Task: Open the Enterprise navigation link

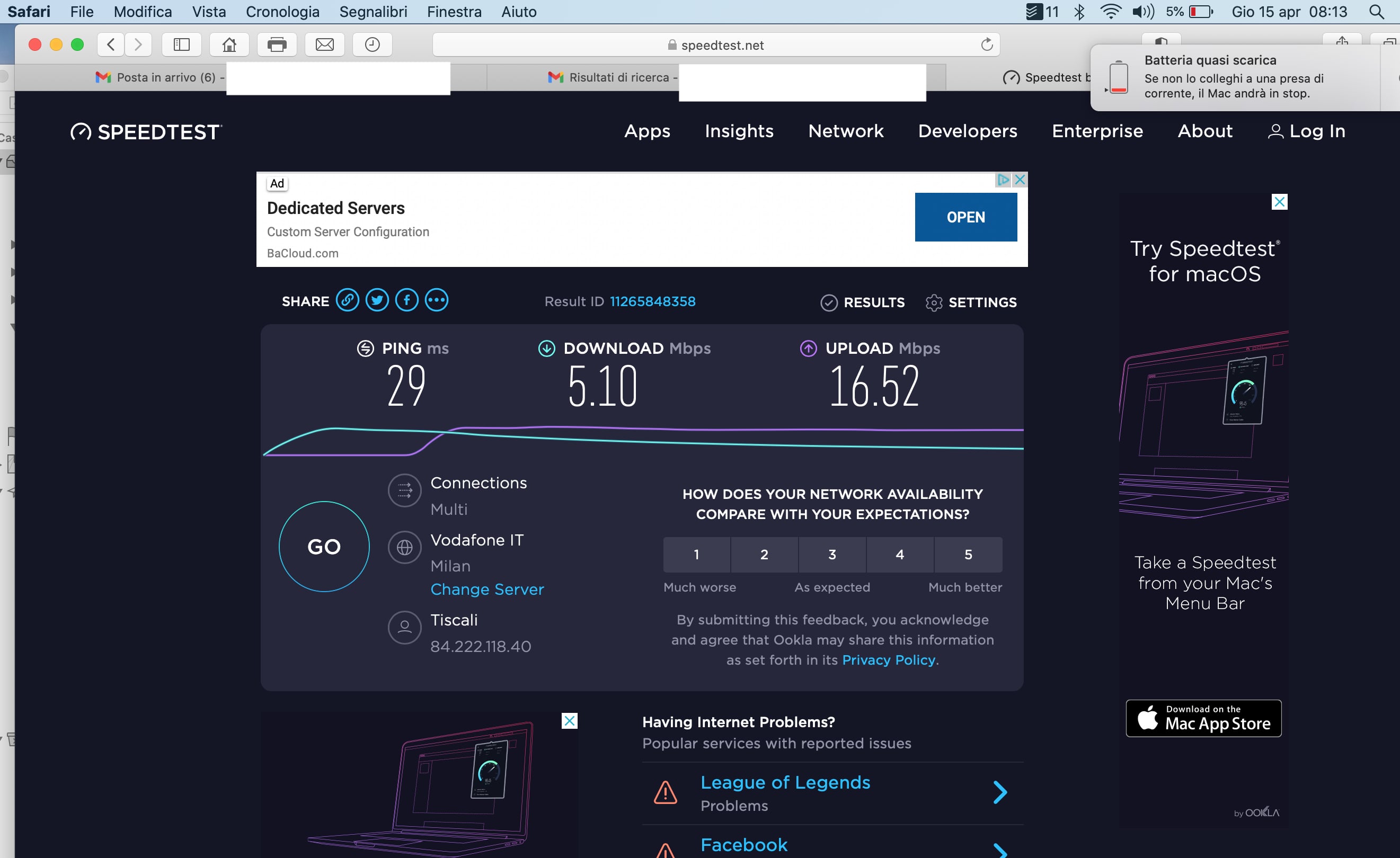Action: (1097, 131)
